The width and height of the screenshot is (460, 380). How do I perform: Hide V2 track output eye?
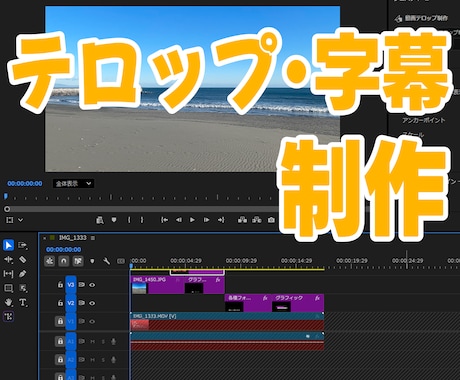coord(92,303)
